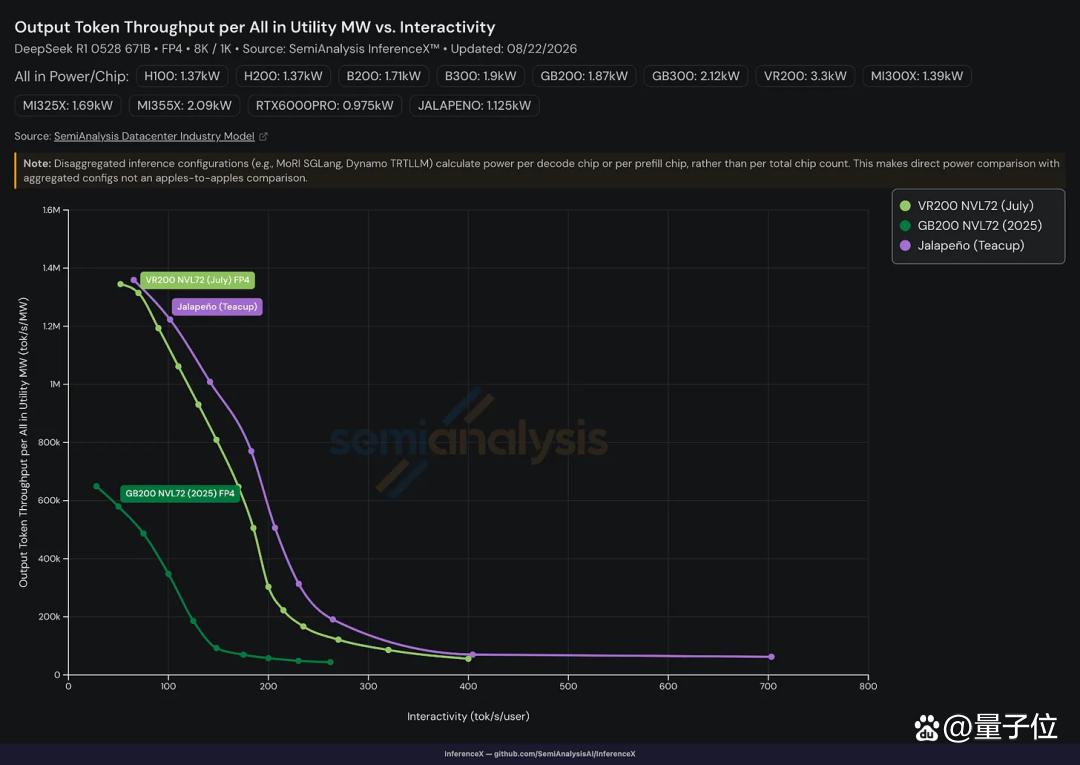Toggle GB200 NVL72 (2025) legend entry
This screenshot has width=1080, height=765.
tap(970, 225)
